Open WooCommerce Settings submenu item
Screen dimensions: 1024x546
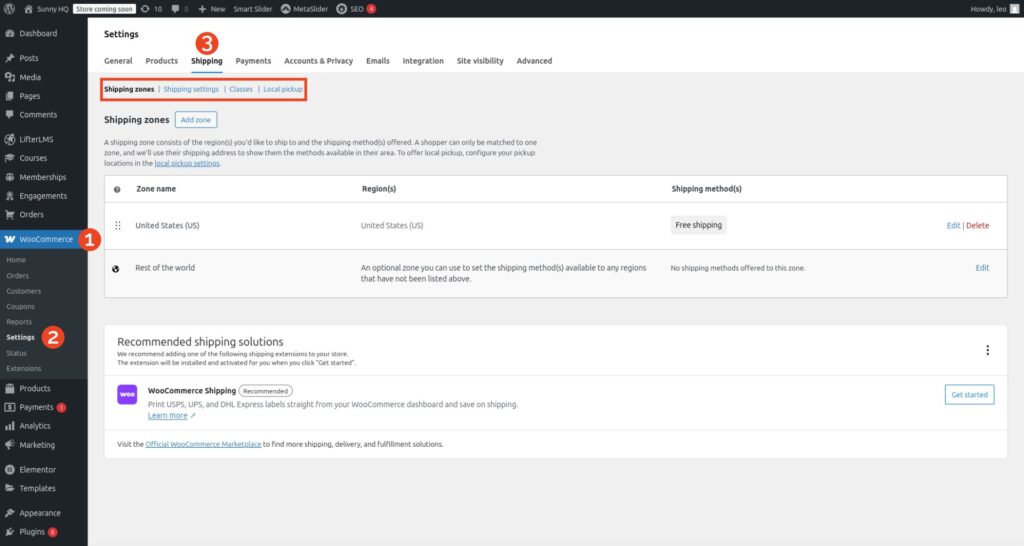click(x=20, y=338)
